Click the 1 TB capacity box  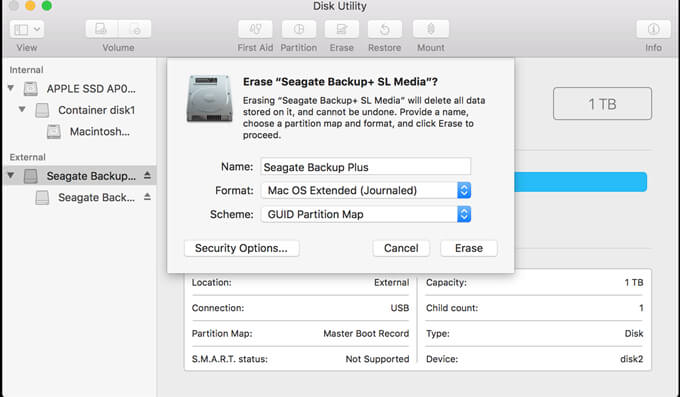[602, 104]
